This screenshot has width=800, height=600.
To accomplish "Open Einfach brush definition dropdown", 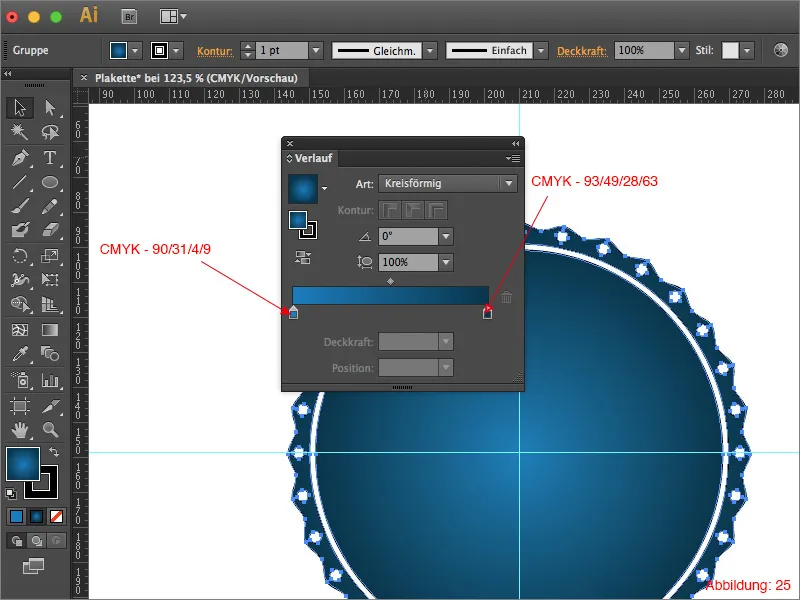I will pyautogui.click(x=541, y=51).
